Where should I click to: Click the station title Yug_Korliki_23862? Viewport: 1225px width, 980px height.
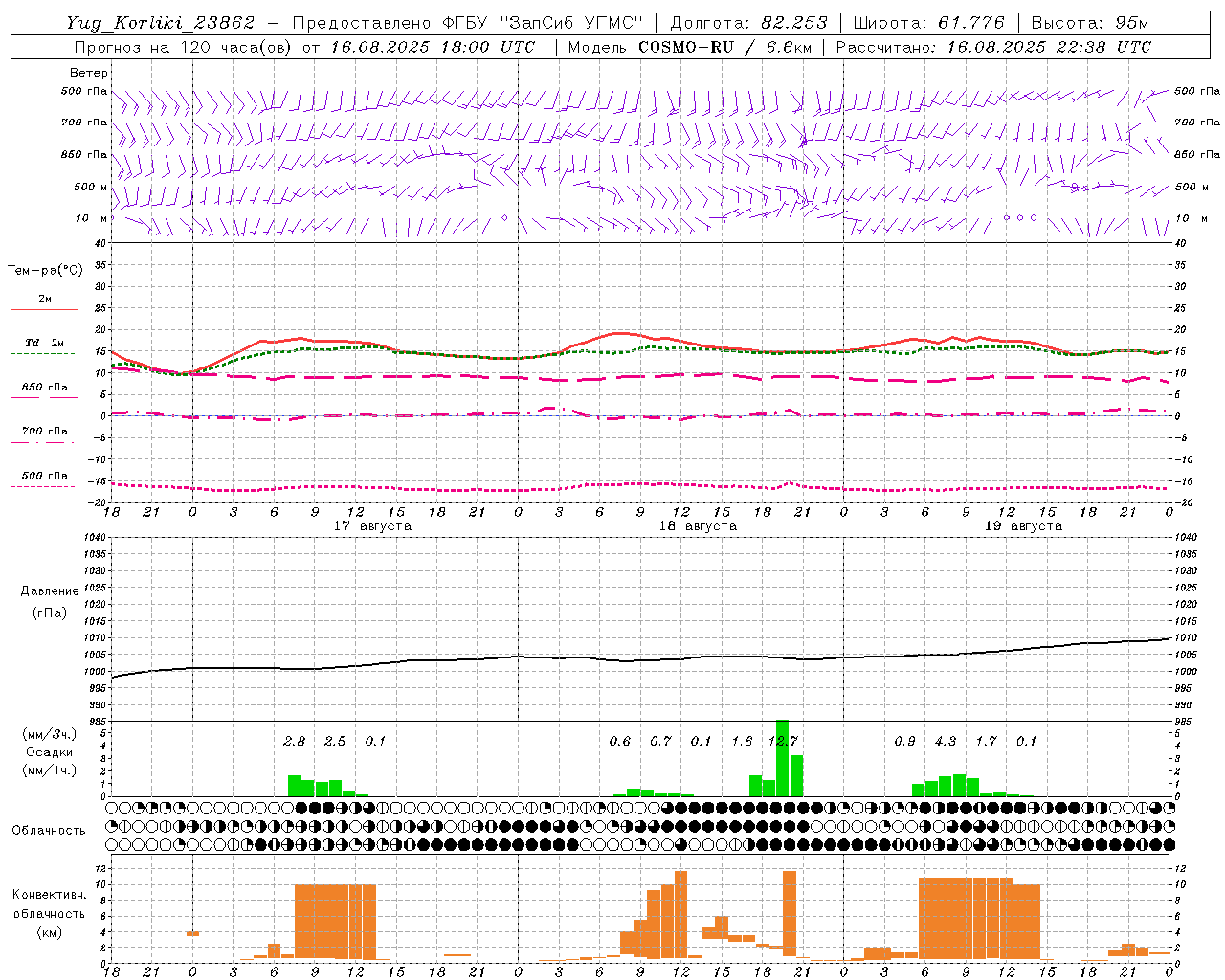[161, 23]
